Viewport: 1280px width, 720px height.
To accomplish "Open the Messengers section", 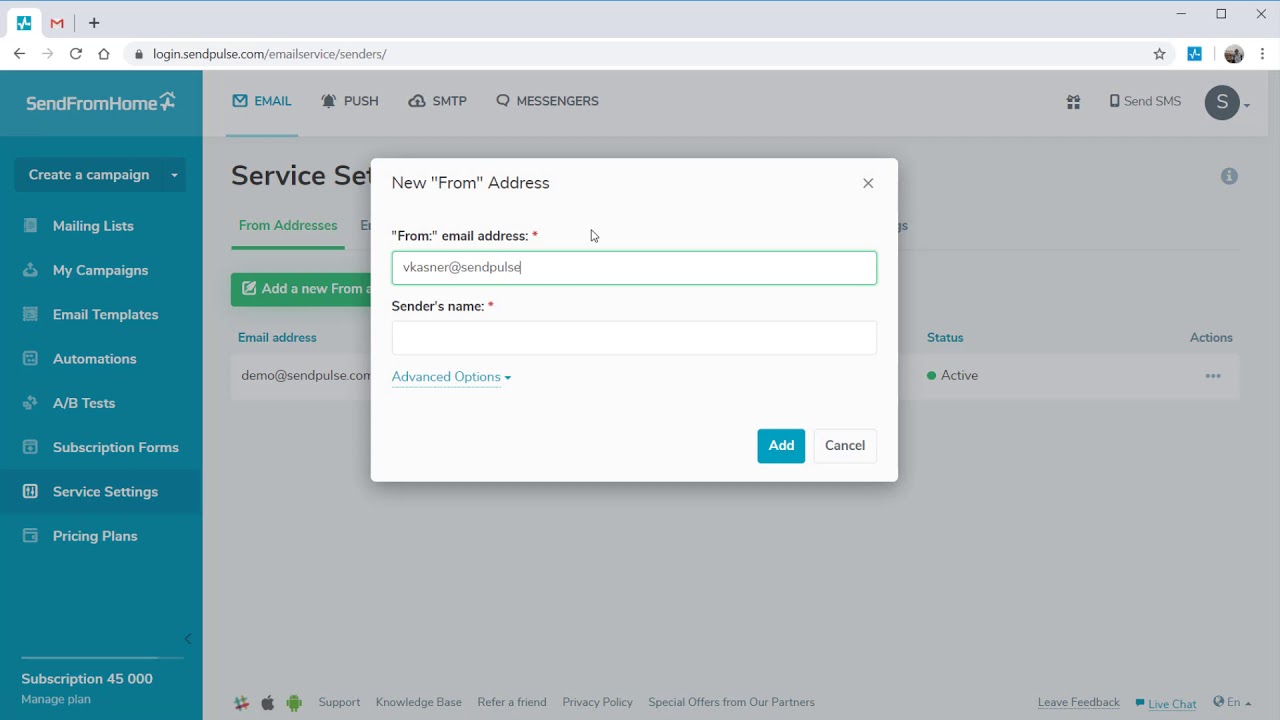I will click(x=547, y=101).
